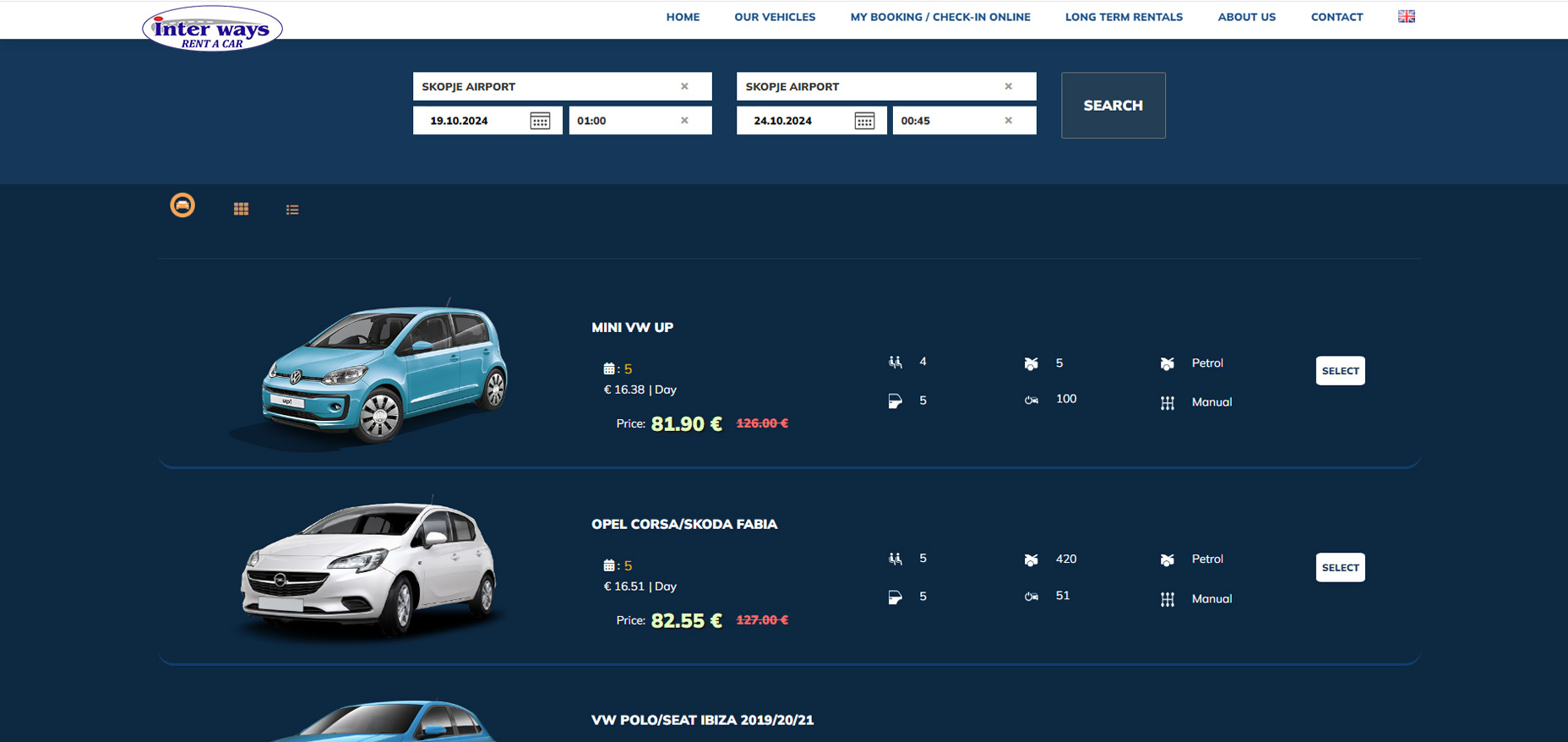Screen dimensions: 1568x742
Task: Click the Search button
Action: 1113,106
